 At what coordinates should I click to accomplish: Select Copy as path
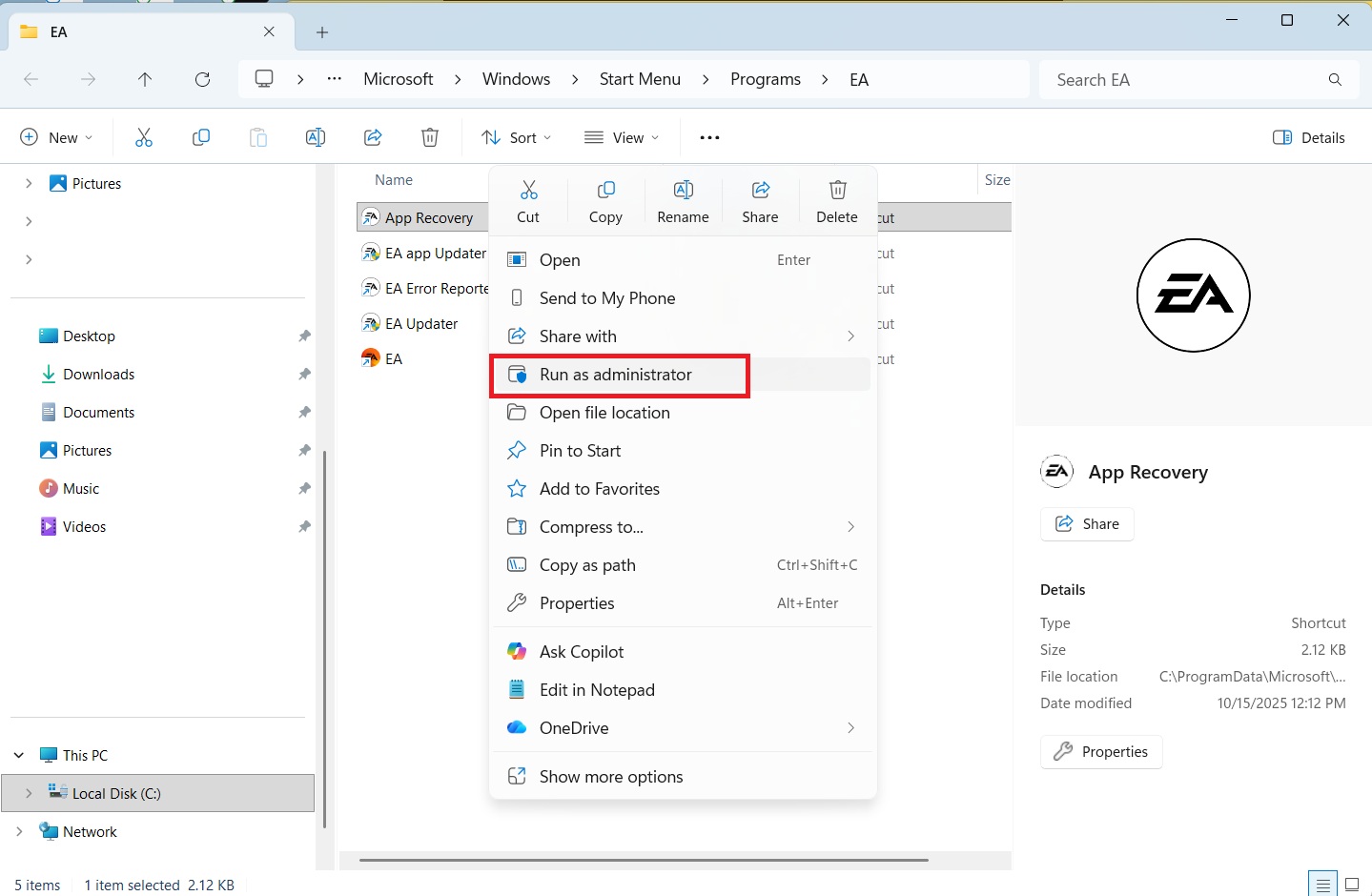[x=683, y=565]
